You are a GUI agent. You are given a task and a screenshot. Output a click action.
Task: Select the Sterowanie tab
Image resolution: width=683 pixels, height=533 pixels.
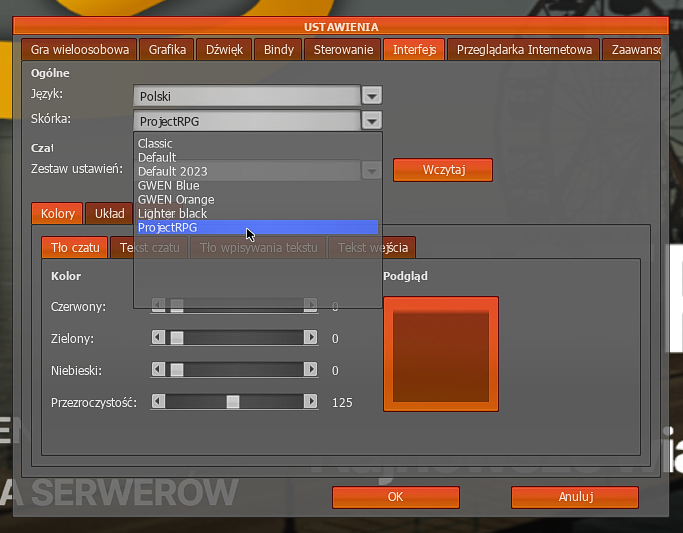(343, 50)
